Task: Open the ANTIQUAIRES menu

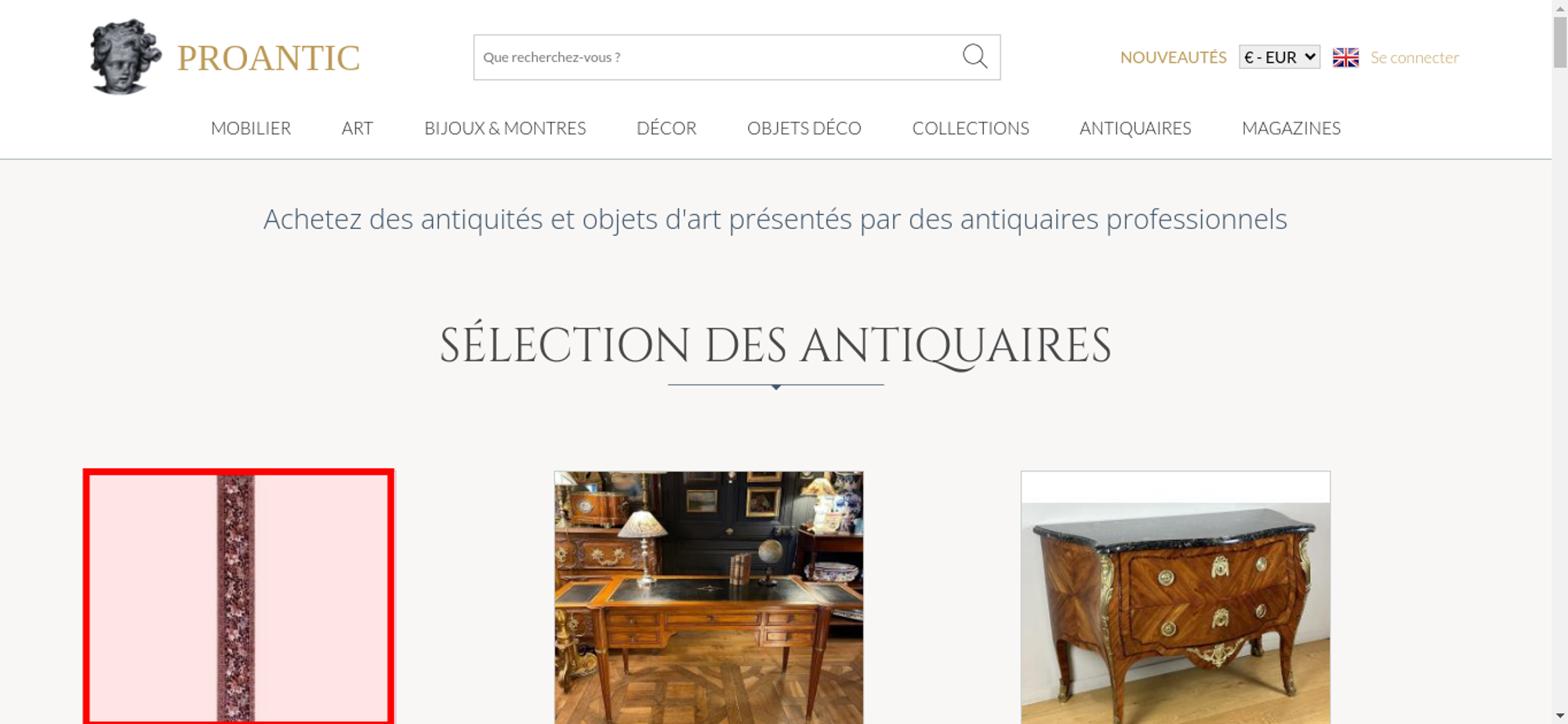Action: click(1135, 128)
